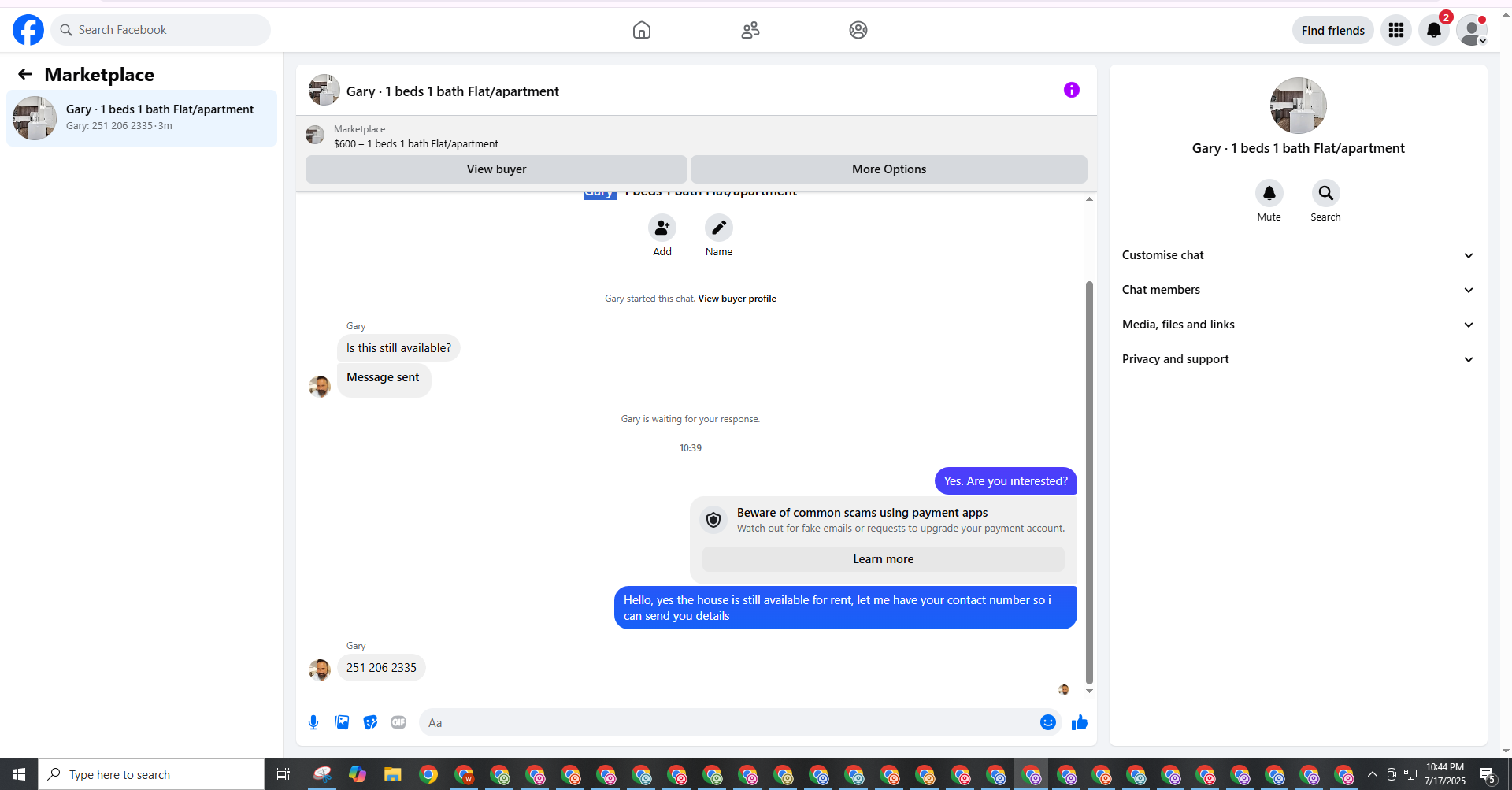Screen dimensions: 1512x790
Task: Click the "$600 – 1 beds 1 bath Flat/apartment" listing text
Action: pos(416,143)
